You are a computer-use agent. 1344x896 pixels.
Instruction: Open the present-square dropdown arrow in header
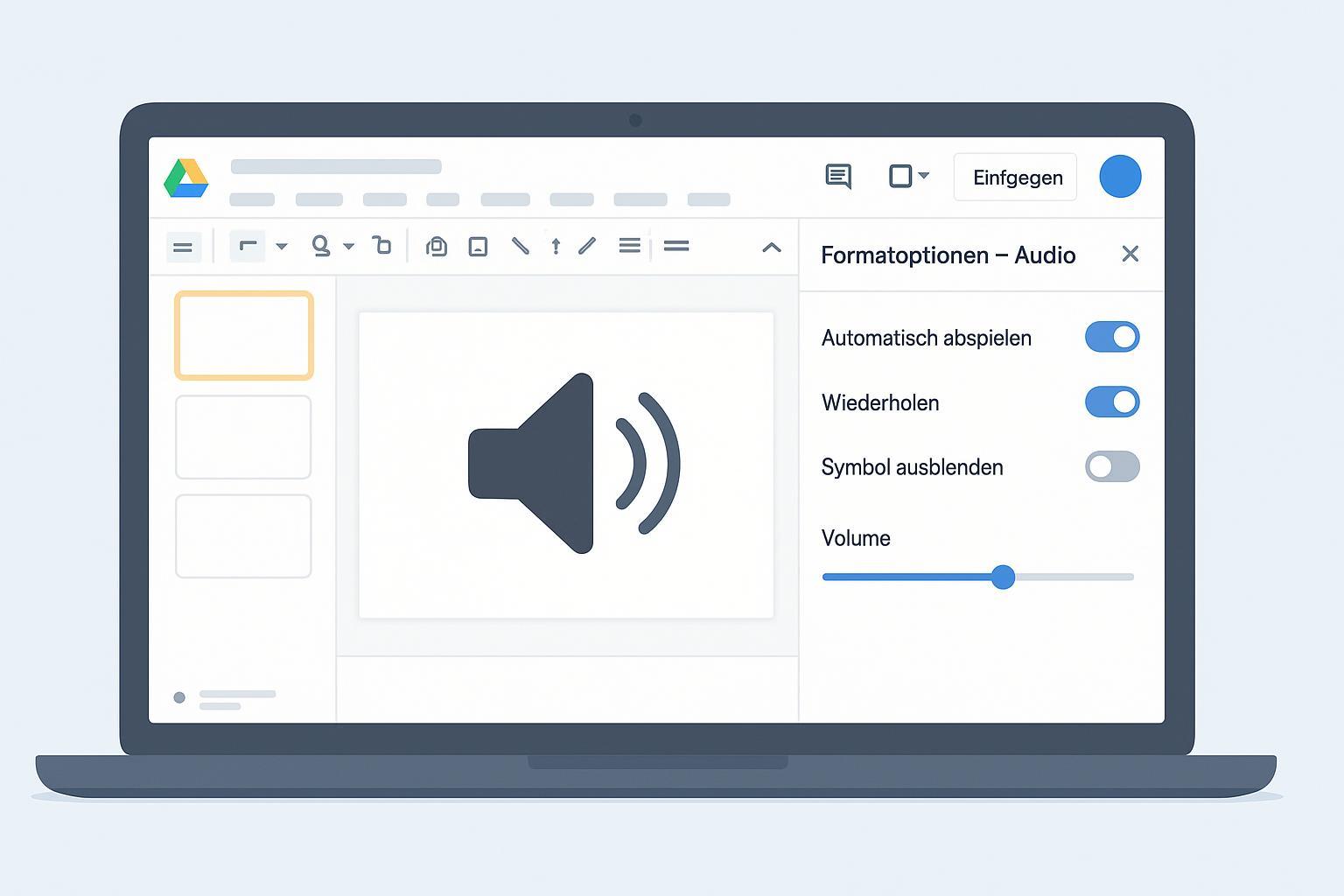tap(924, 176)
